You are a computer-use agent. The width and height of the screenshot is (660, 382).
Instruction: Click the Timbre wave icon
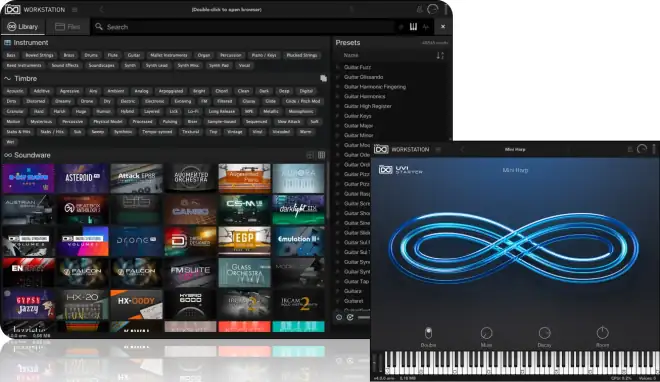click(x=8, y=79)
